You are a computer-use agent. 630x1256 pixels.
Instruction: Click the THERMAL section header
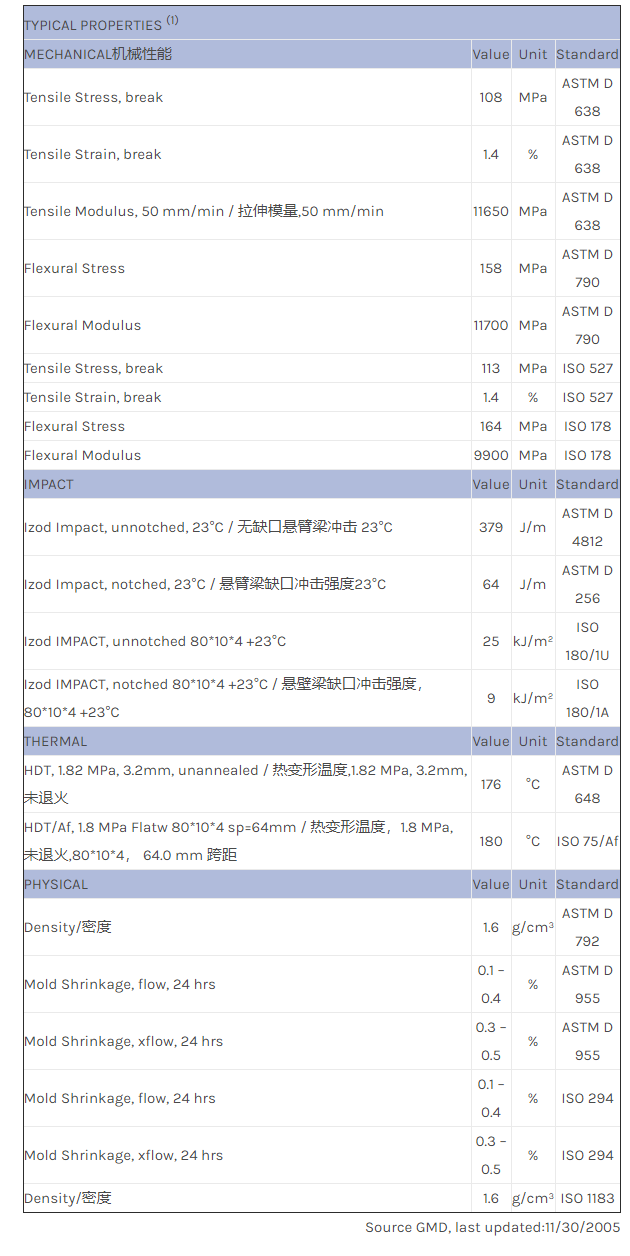click(x=56, y=741)
